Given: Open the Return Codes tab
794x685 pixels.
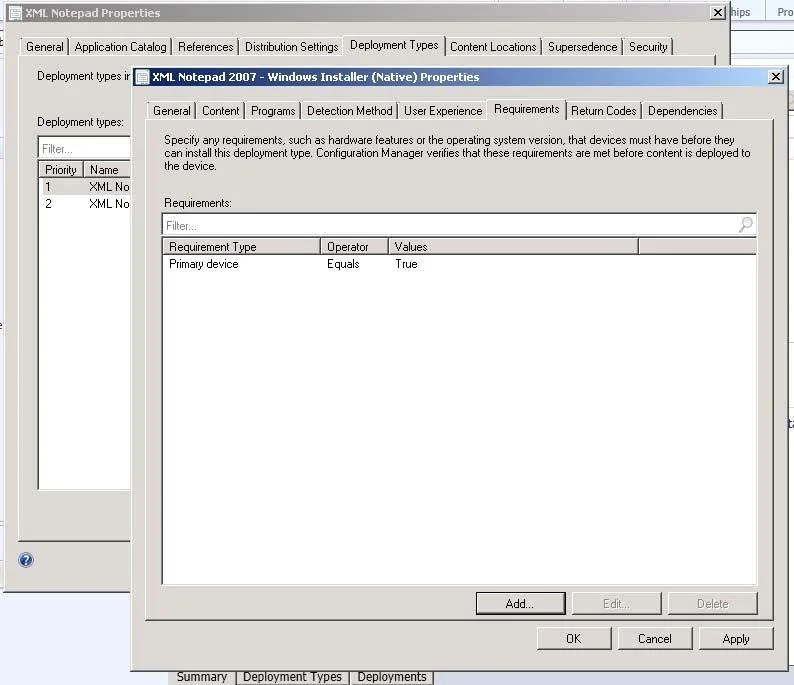Looking at the screenshot, I should [604, 111].
